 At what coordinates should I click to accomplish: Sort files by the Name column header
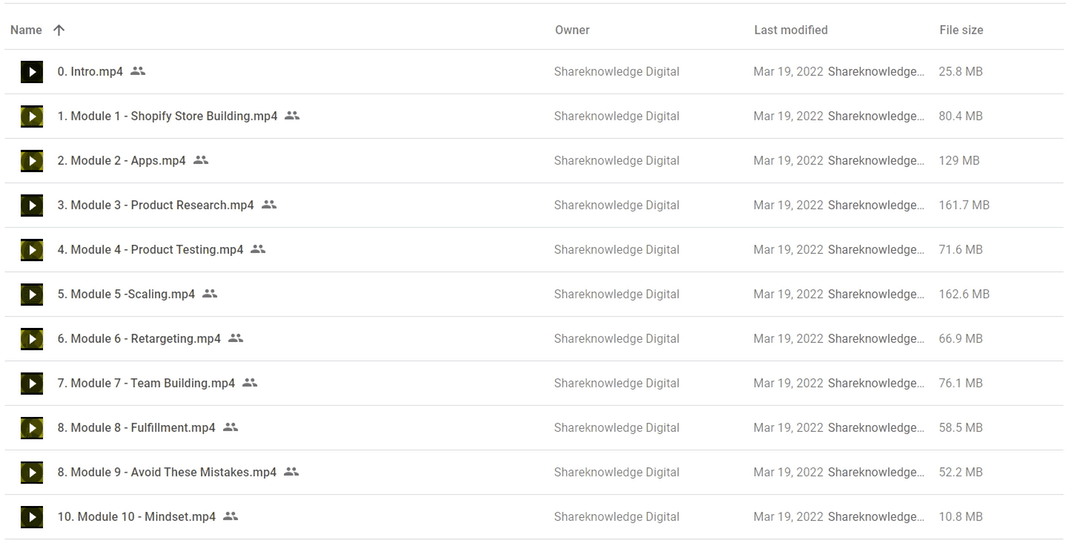[26, 30]
